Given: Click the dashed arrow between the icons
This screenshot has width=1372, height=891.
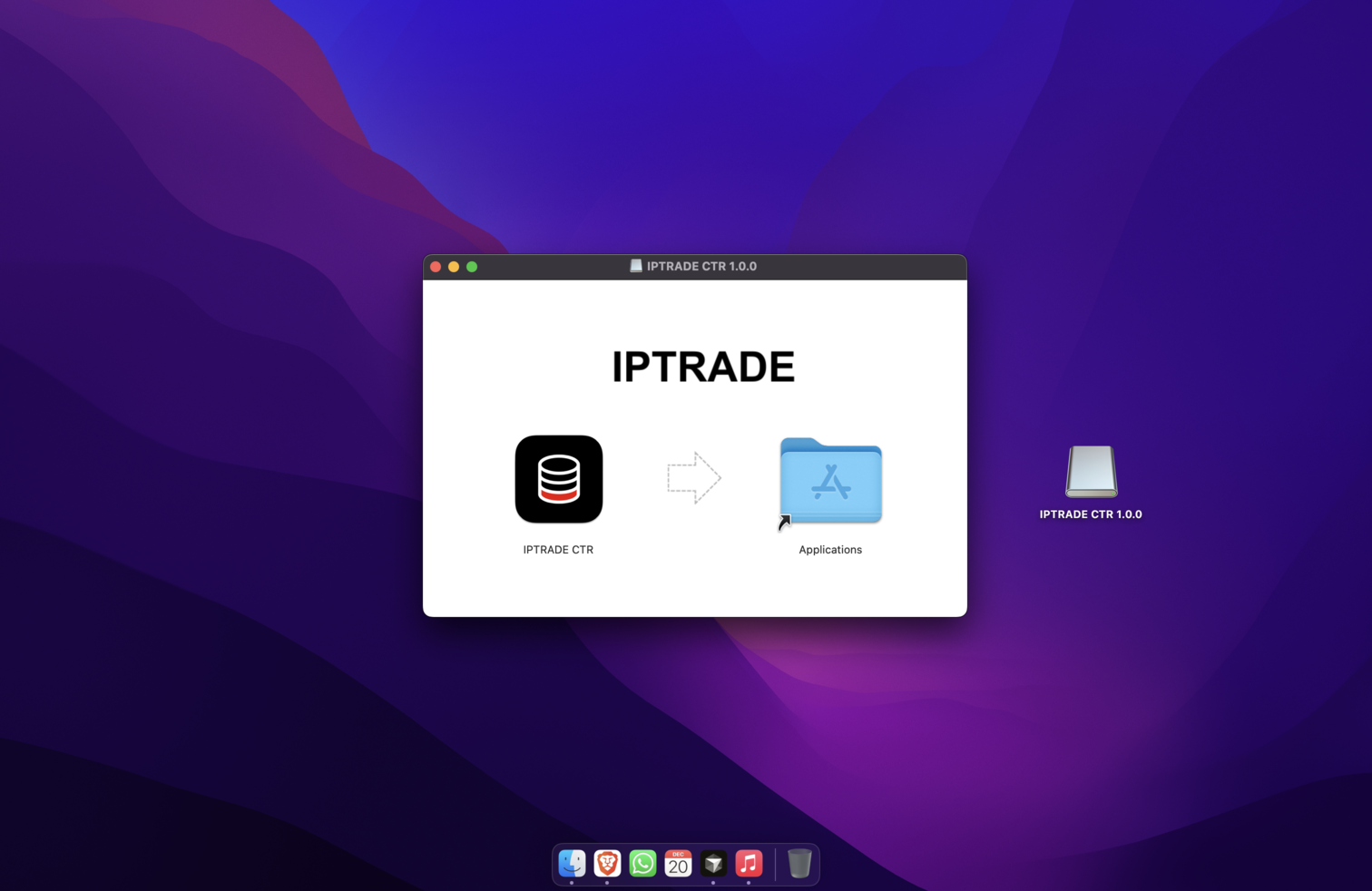Looking at the screenshot, I should [694, 477].
